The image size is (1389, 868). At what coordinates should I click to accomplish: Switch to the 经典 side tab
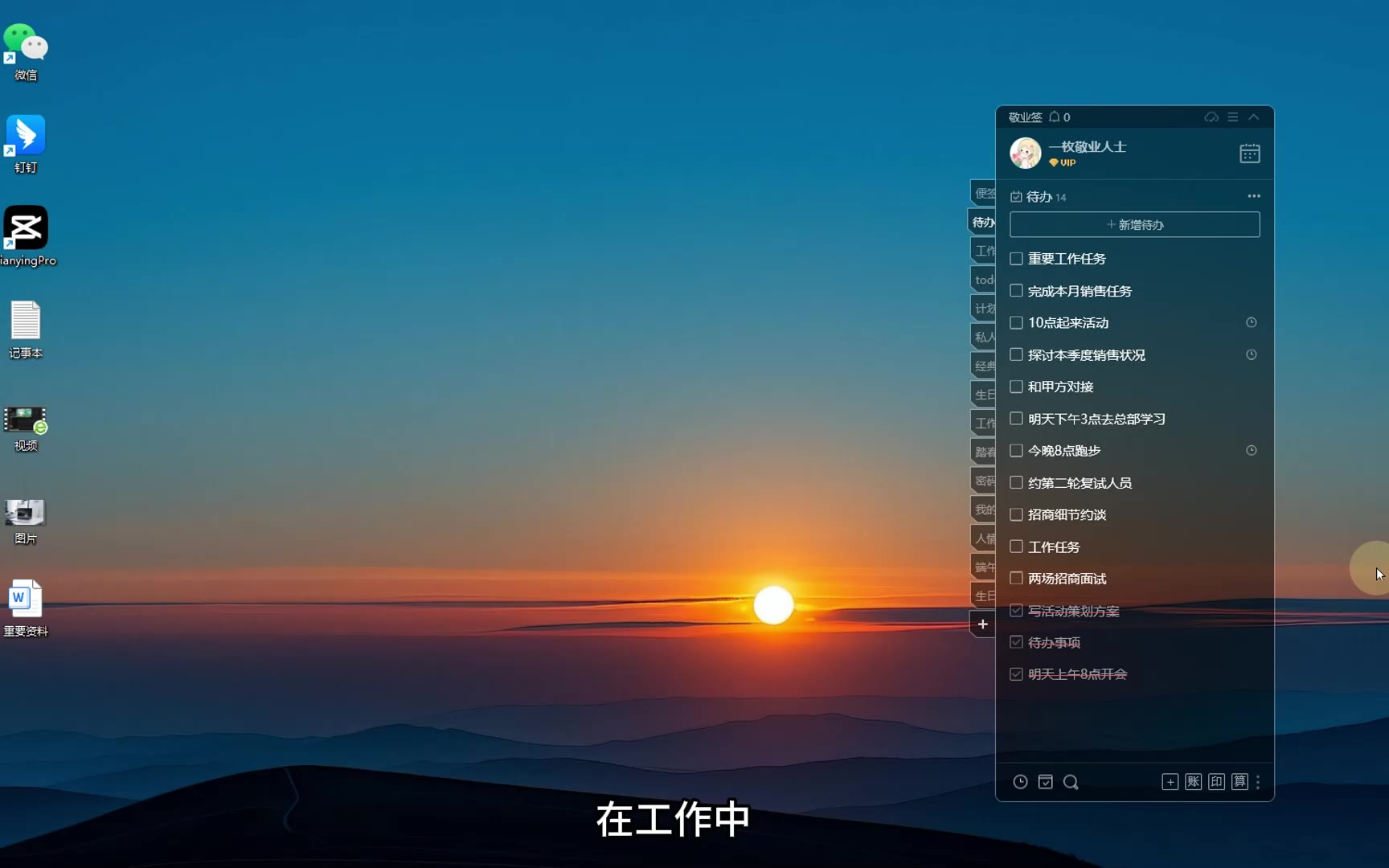[x=983, y=366]
